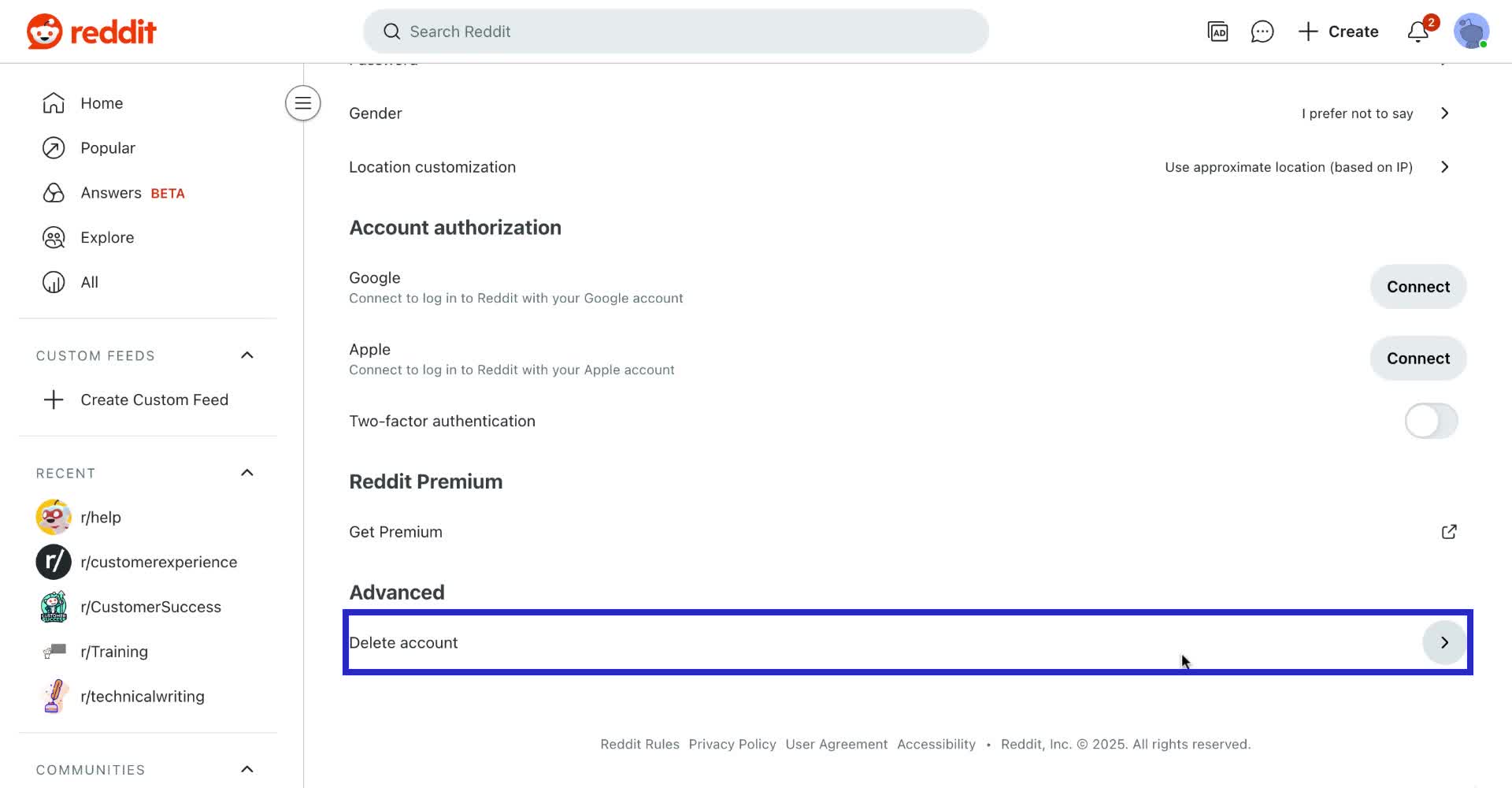Open notifications bell showing 2 alerts
This screenshot has width=1512, height=788.
(1417, 32)
